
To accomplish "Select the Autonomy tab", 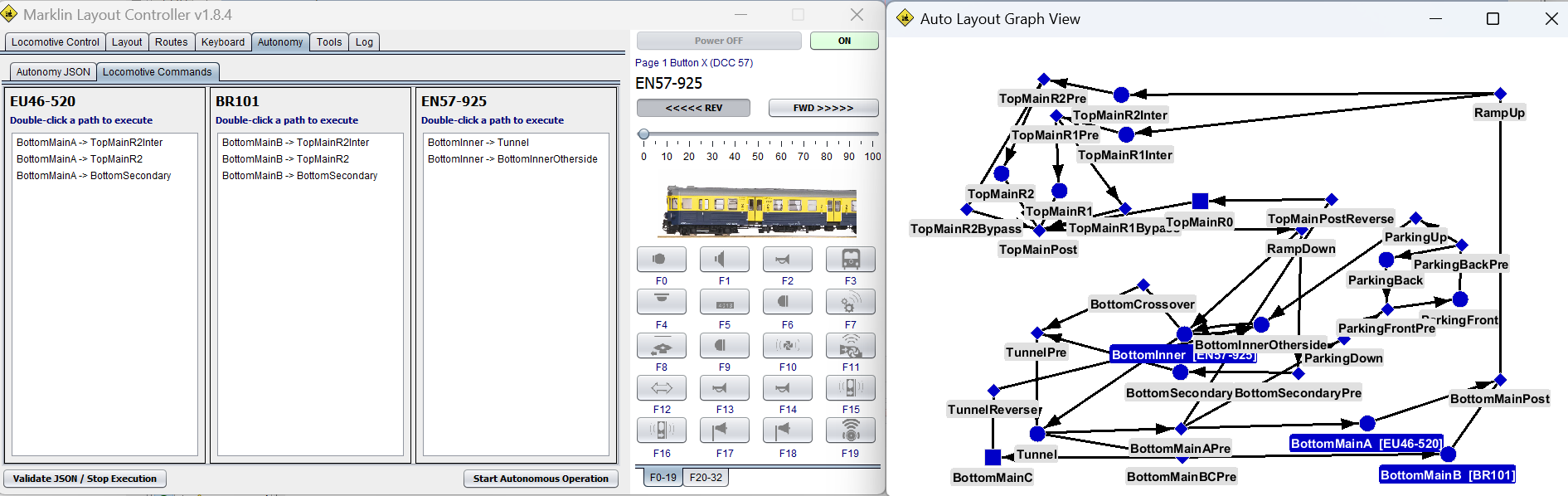I will tap(280, 42).
